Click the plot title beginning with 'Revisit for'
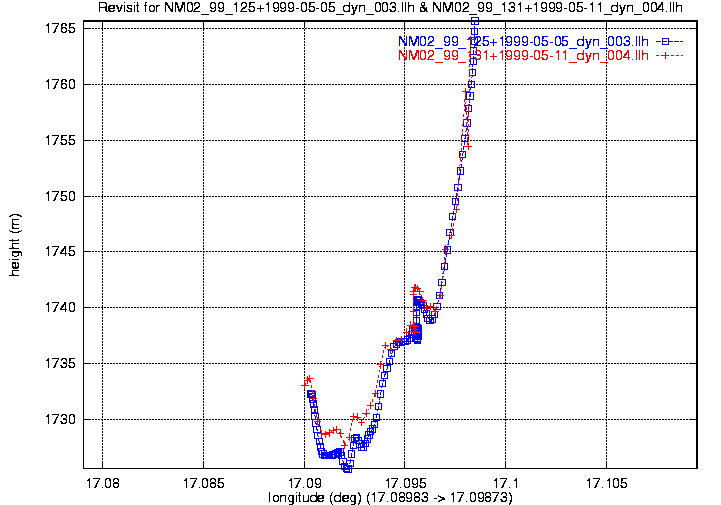Viewport: 721px width, 505px height. [391, 8]
